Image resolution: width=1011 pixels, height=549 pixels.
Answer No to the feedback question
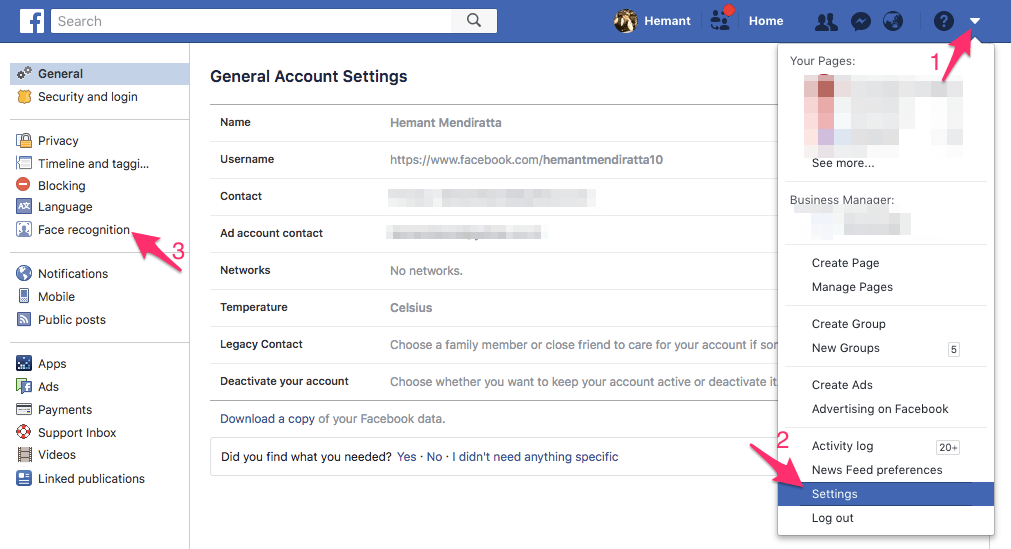coord(435,457)
